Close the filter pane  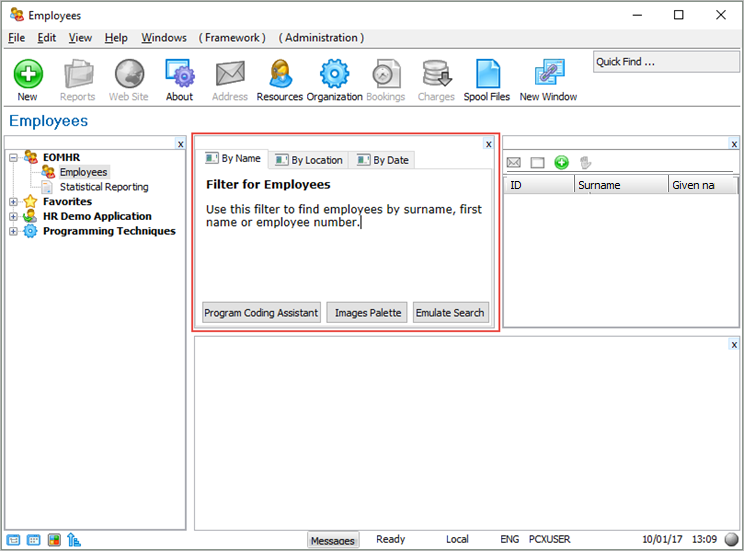pos(489,144)
